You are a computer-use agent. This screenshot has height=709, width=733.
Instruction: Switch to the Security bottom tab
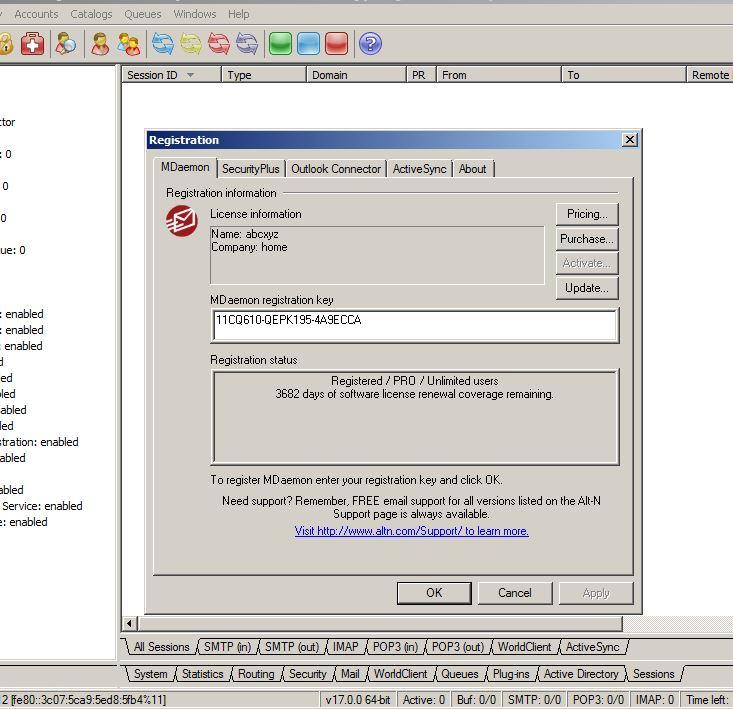[x=308, y=674]
